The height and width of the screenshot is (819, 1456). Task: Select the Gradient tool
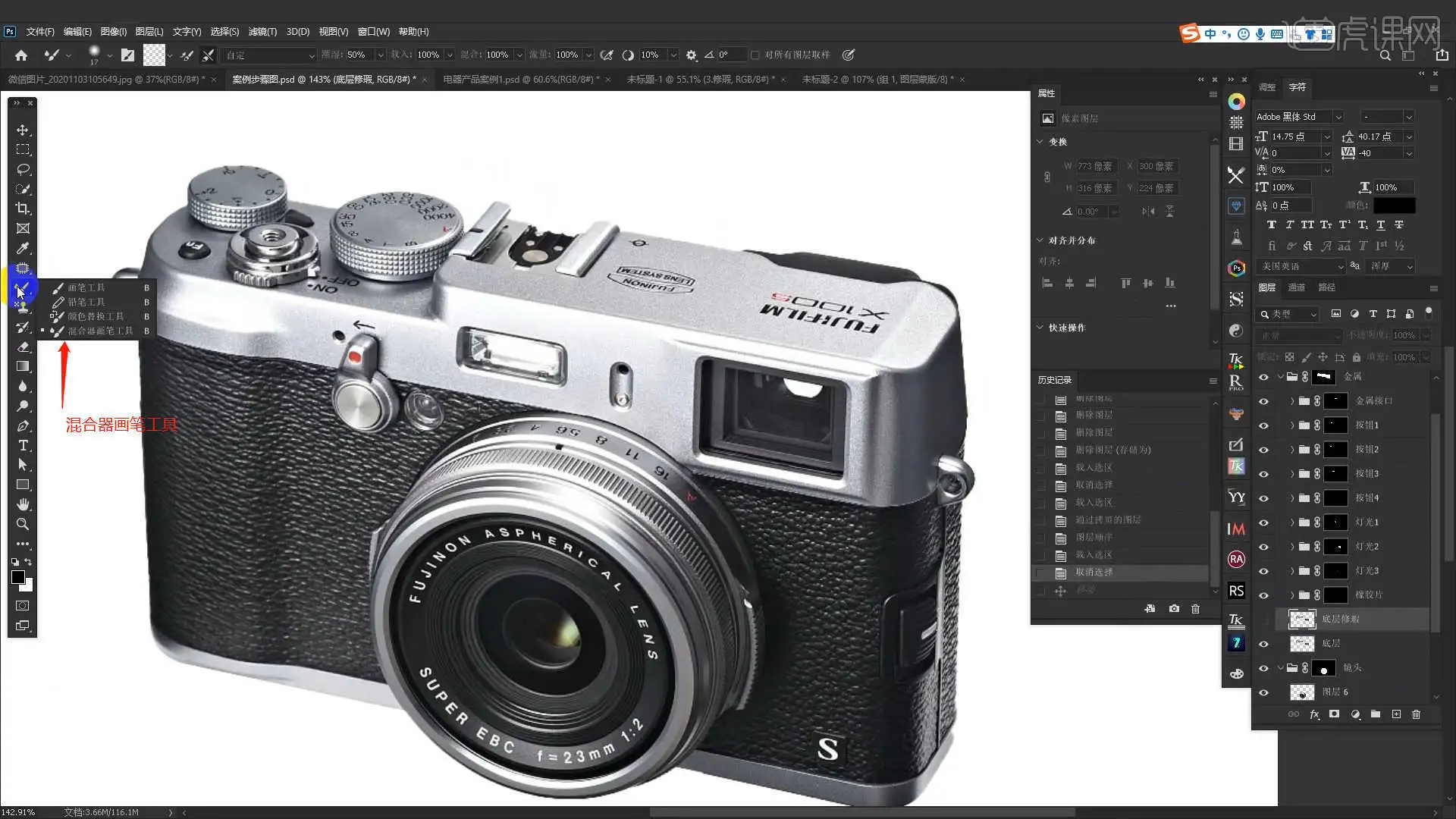(23, 366)
